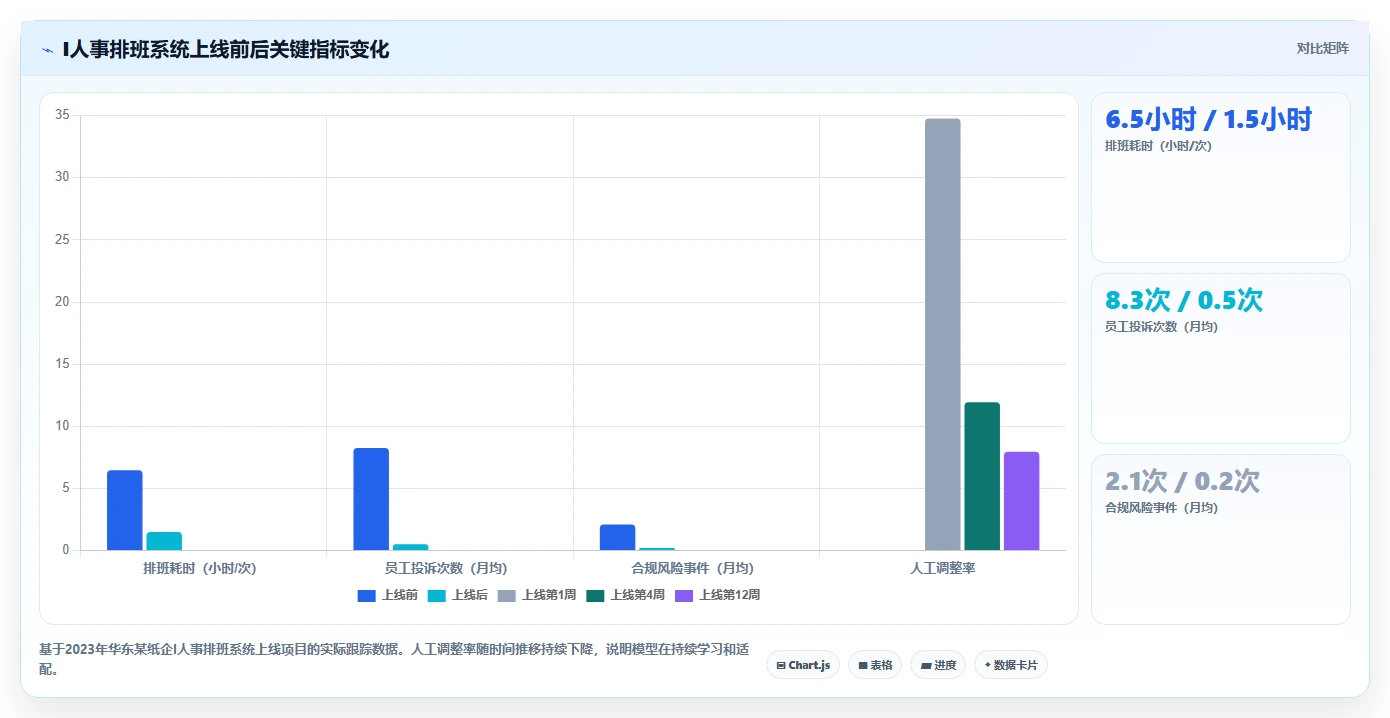Click the 员工投诉次数 card caption on right
1390x718 pixels.
(x=1161, y=327)
